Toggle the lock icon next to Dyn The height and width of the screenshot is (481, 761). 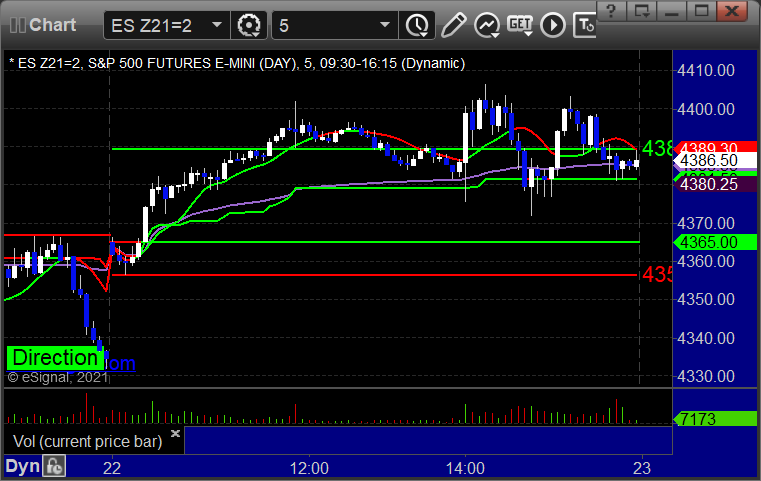click(x=54, y=466)
